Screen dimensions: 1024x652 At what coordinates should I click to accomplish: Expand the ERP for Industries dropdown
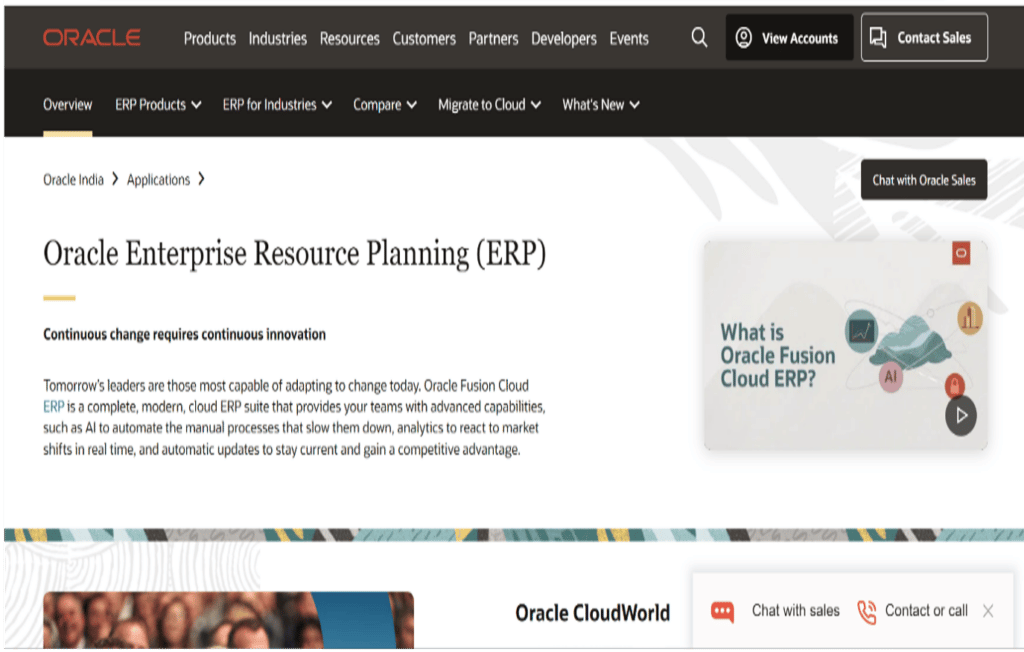click(277, 105)
